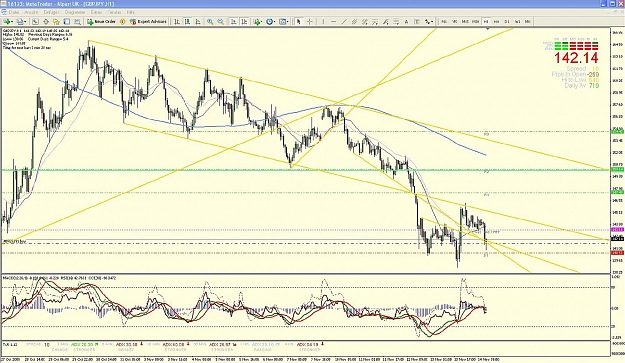Toggle the Data Window crosshair-circle icon
Image resolution: width=625 pixels, height=363 pixels.
coord(46,22)
